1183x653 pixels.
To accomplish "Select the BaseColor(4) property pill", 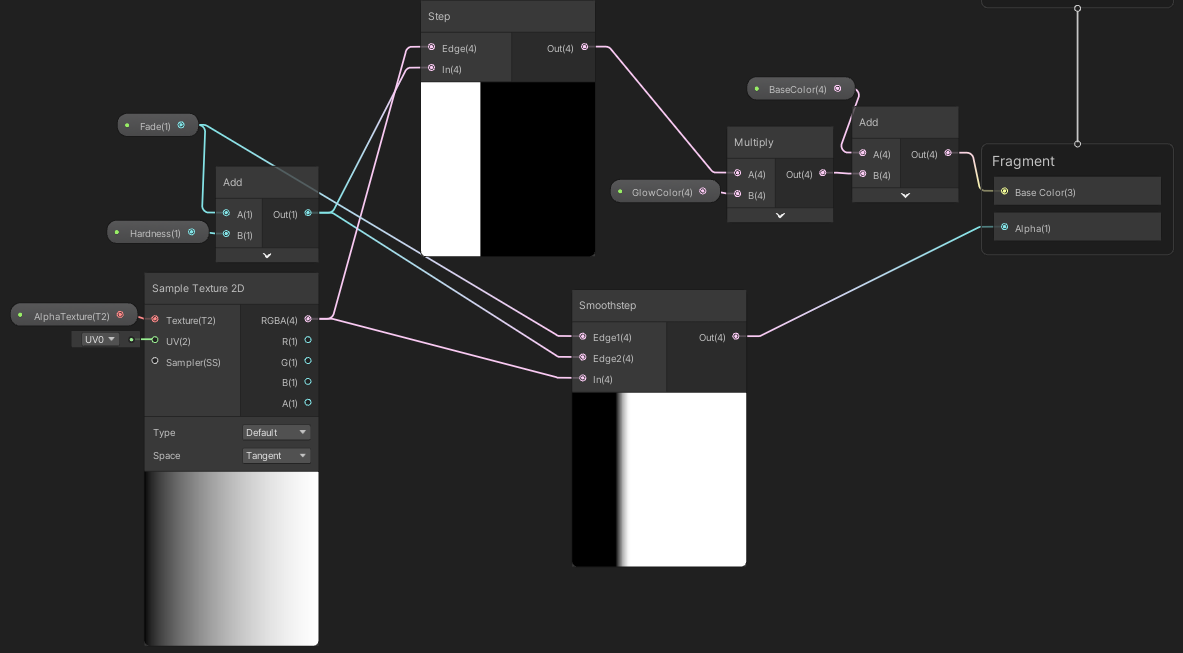I will click(800, 88).
